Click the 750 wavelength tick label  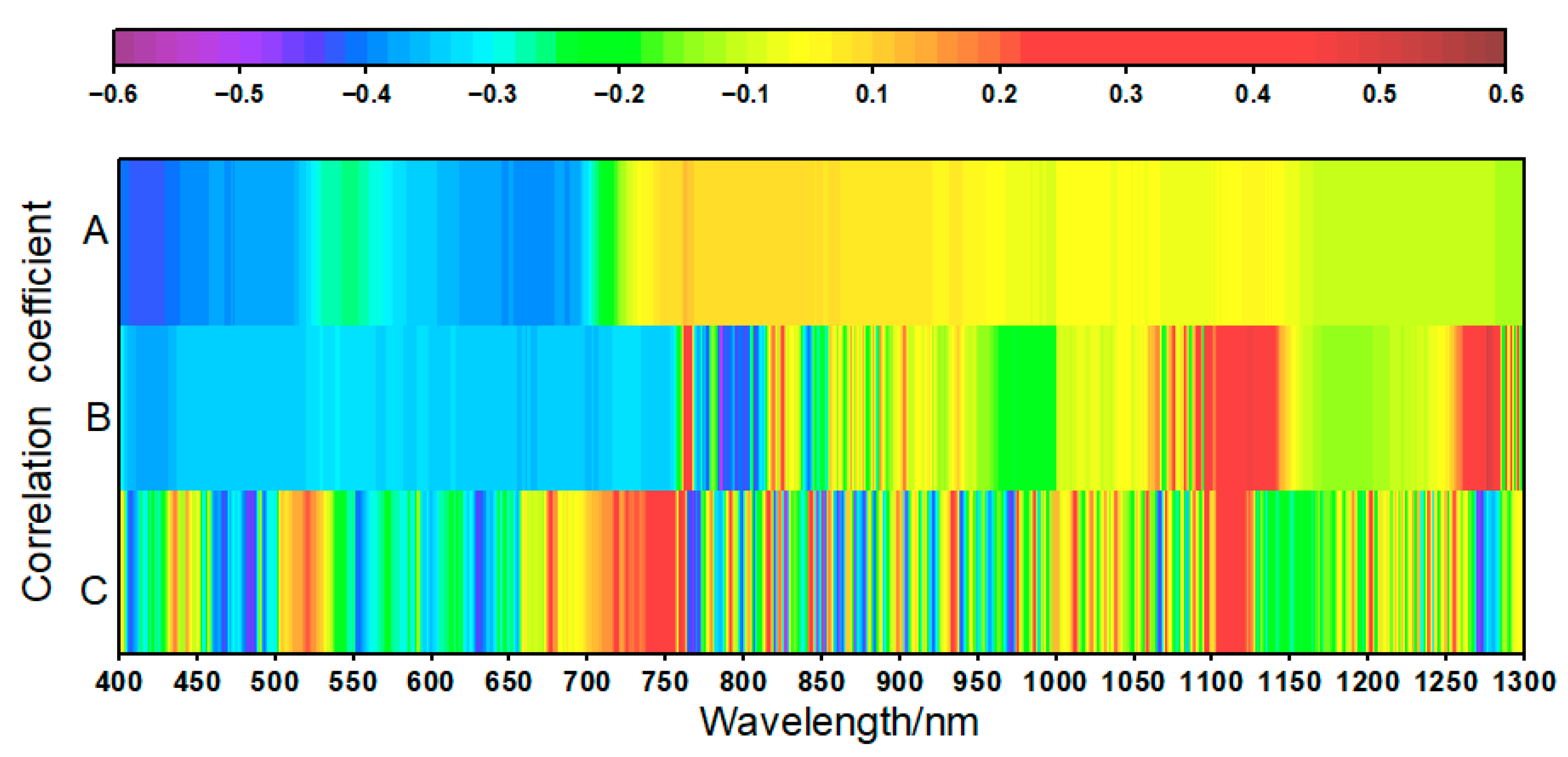(x=665, y=681)
